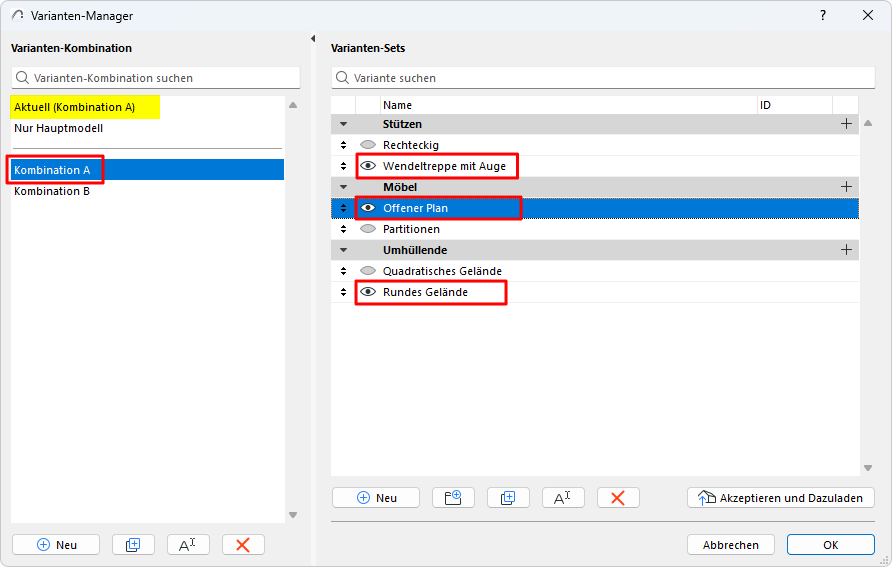Click Varianten-Kombination suchen search field
The width and height of the screenshot is (892, 567).
[x=156, y=78]
